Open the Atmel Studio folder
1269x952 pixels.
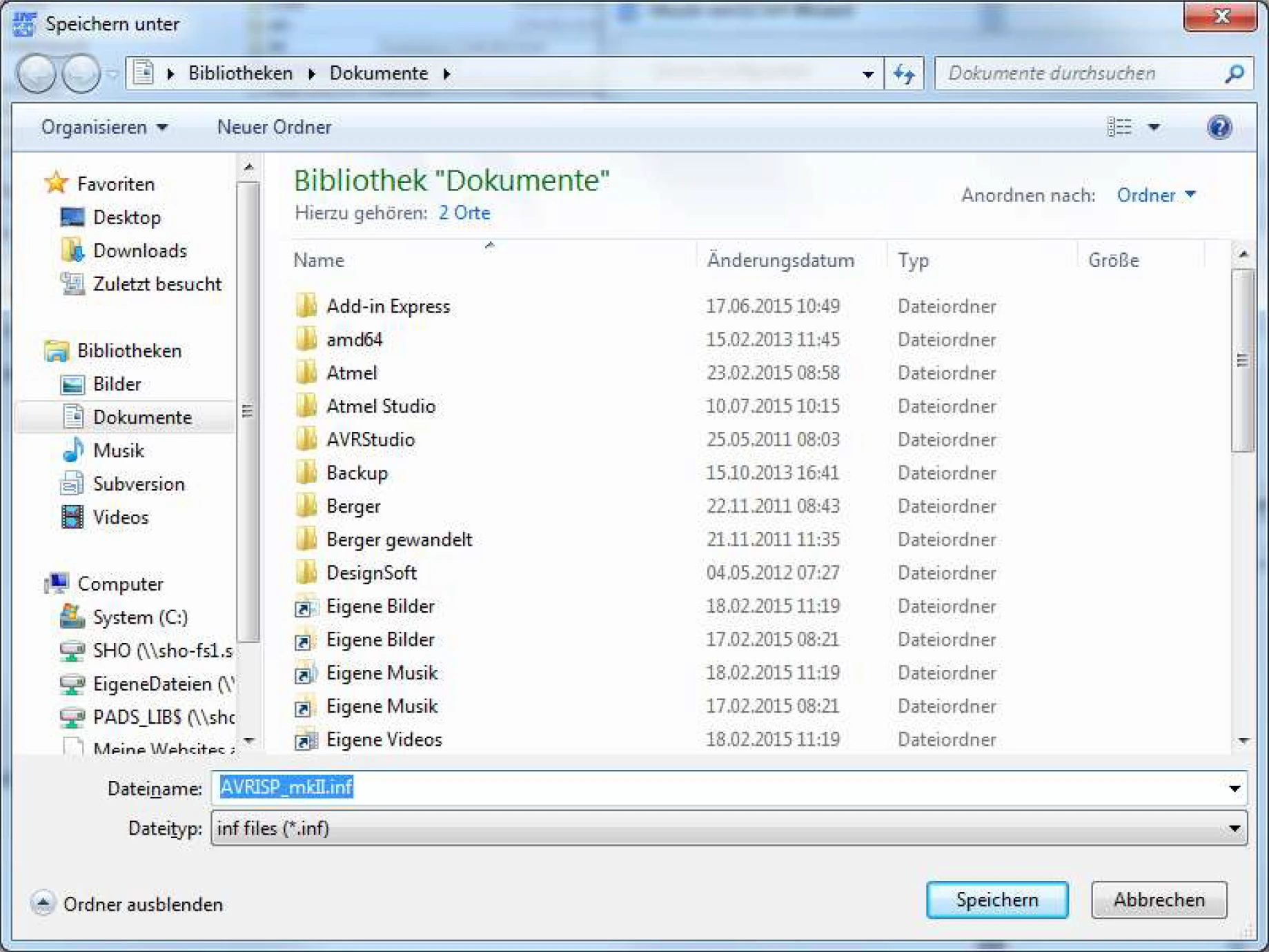click(380, 406)
